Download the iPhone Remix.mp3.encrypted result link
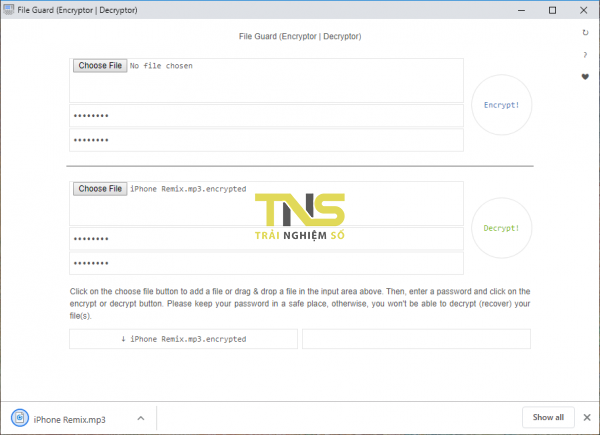The width and height of the screenshot is (600, 435). point(183,339)
